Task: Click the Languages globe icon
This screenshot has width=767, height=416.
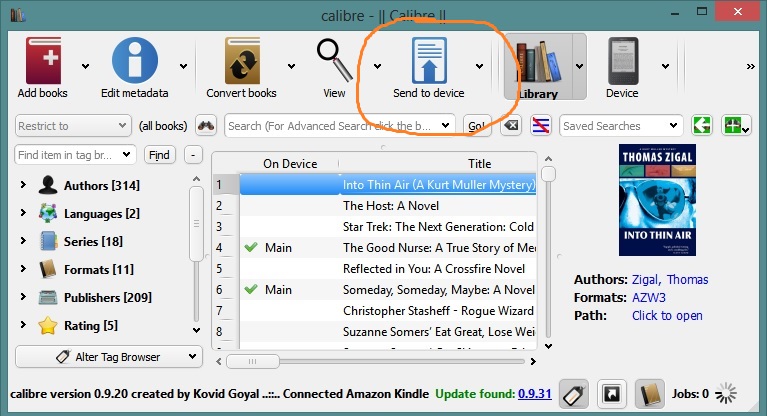Action: (48, 213)
